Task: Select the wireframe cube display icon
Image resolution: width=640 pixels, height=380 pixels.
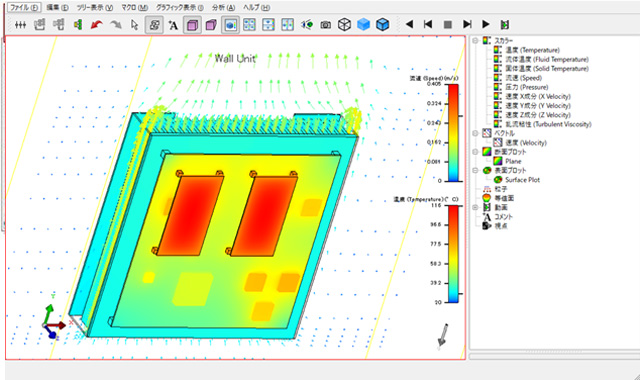Action: [344, 25]
